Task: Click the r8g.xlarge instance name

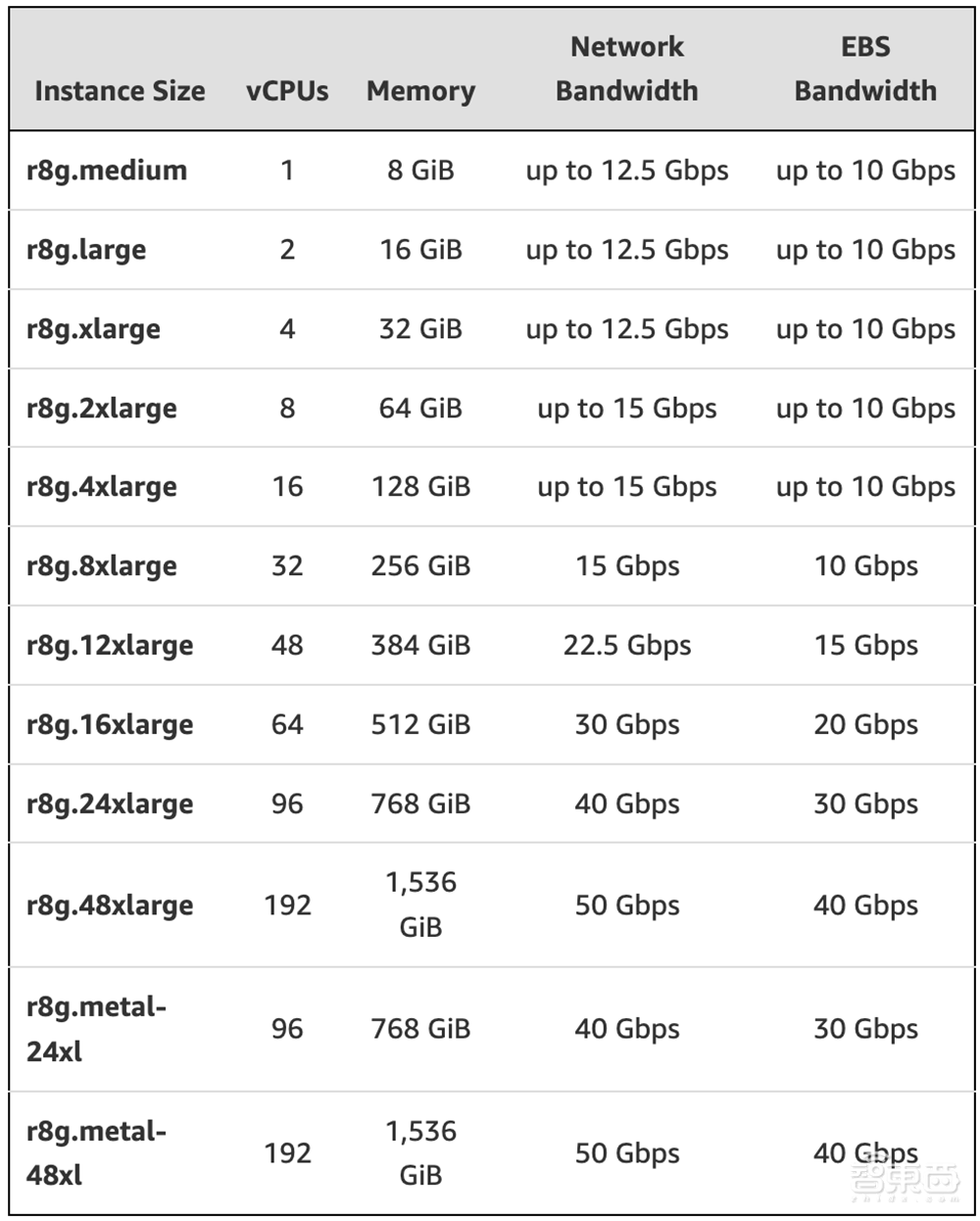Action: coord(93,329)
